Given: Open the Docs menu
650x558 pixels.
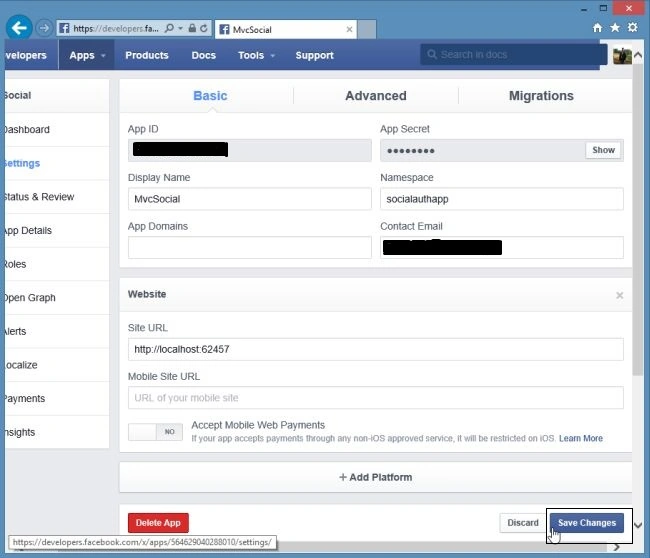Looking at the screenshot, I should click(x=204, y=55).
